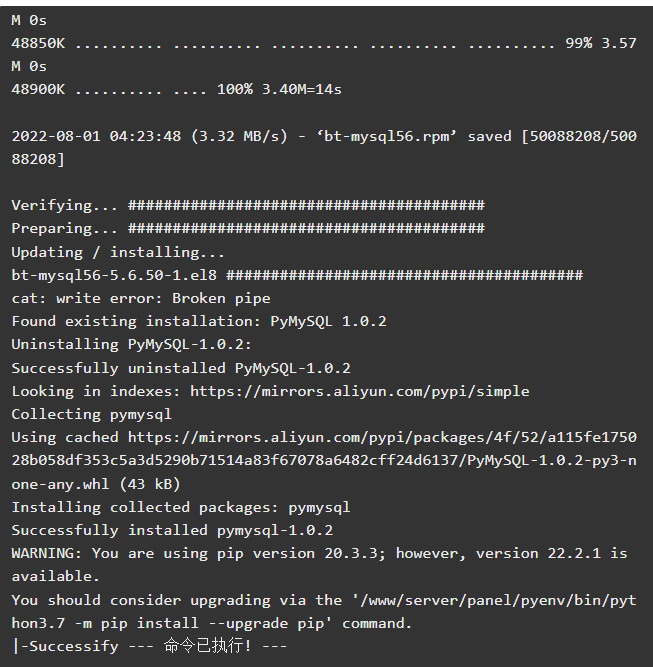Click the pip version WARNING message
This screenshot has height=667, width=653.
coord(319,564)
